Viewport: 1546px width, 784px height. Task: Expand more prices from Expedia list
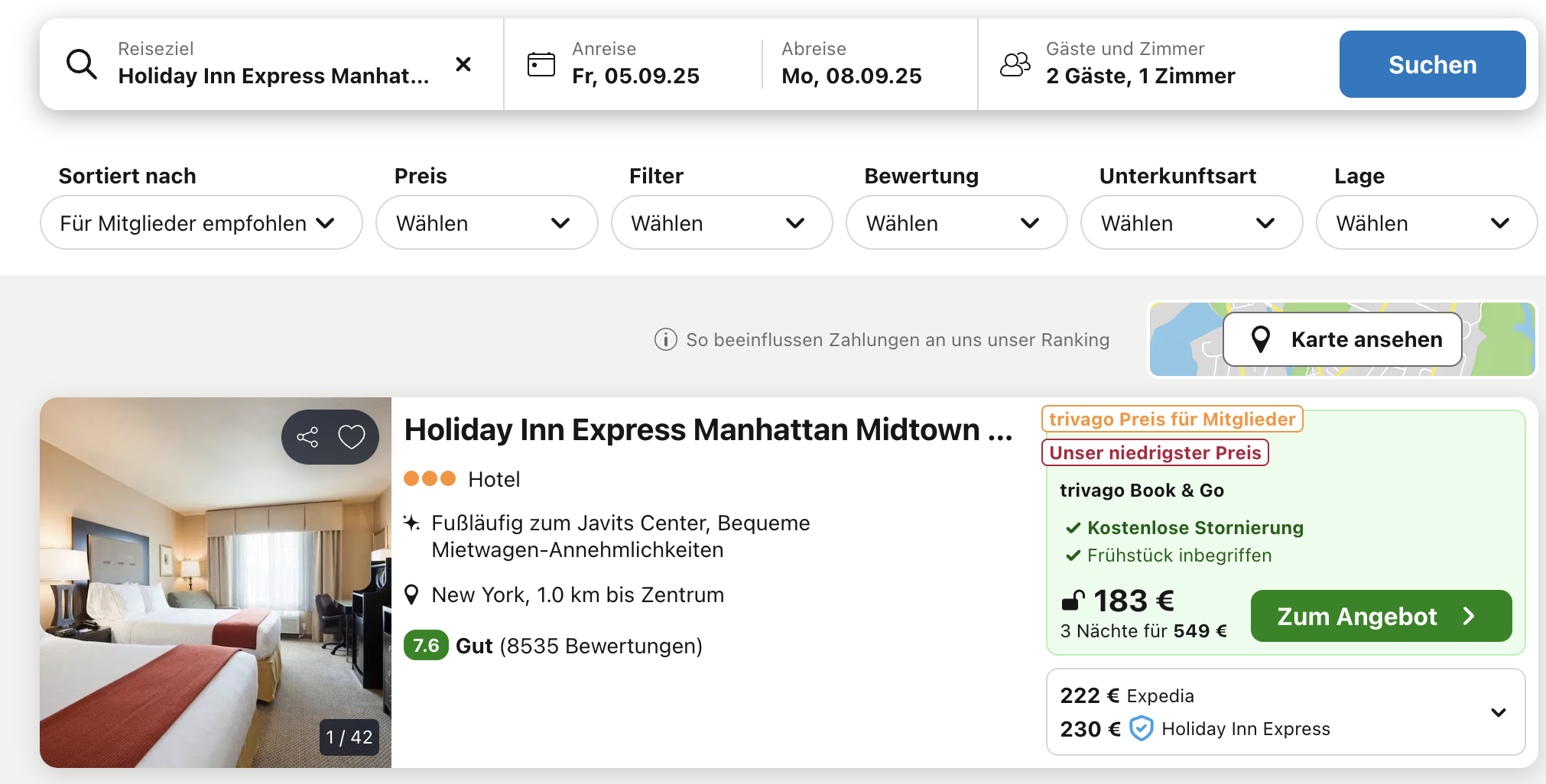[1499, 712]
